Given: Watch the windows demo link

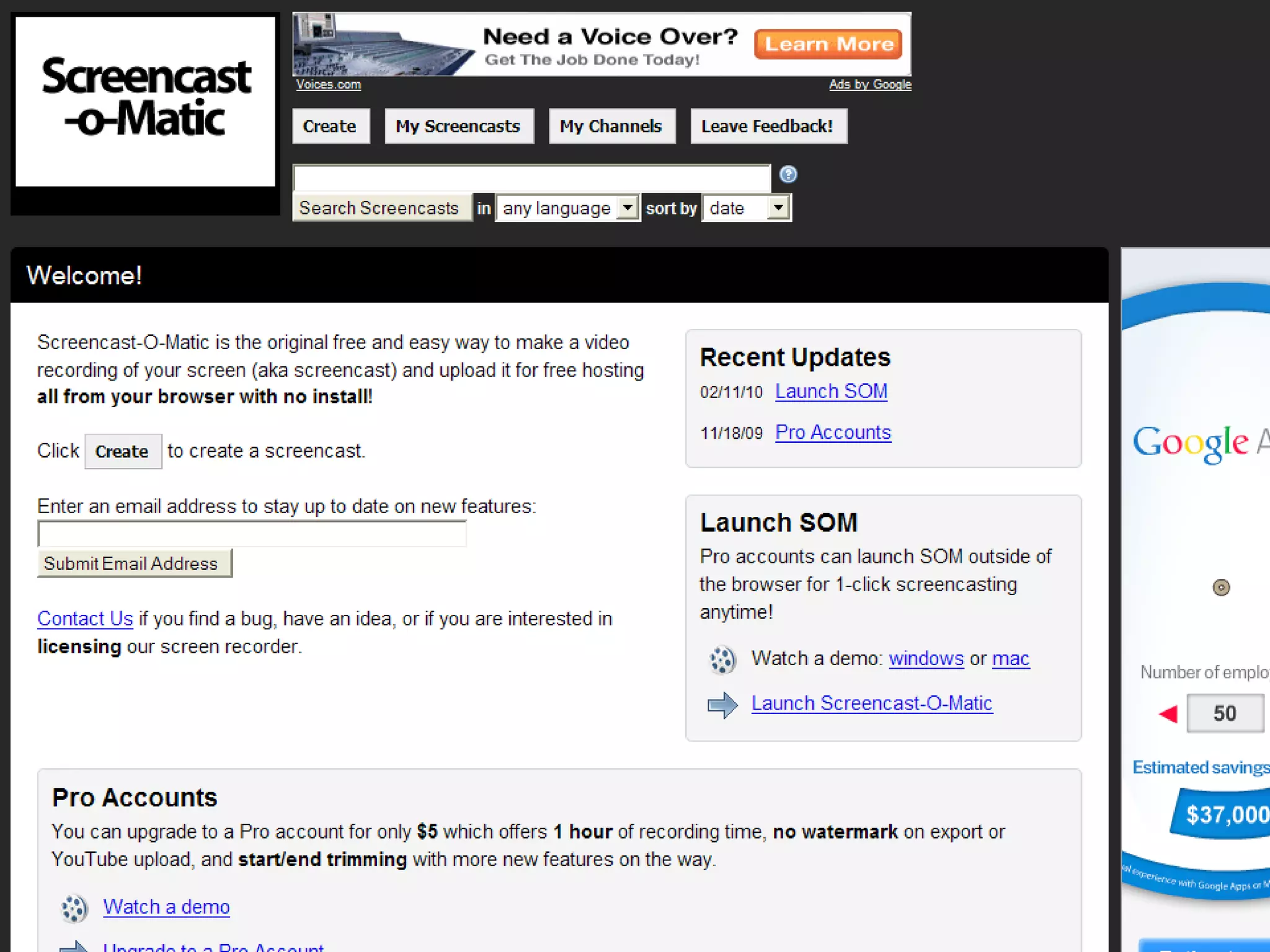Looking at the screenshot, I should click(926, 658).
